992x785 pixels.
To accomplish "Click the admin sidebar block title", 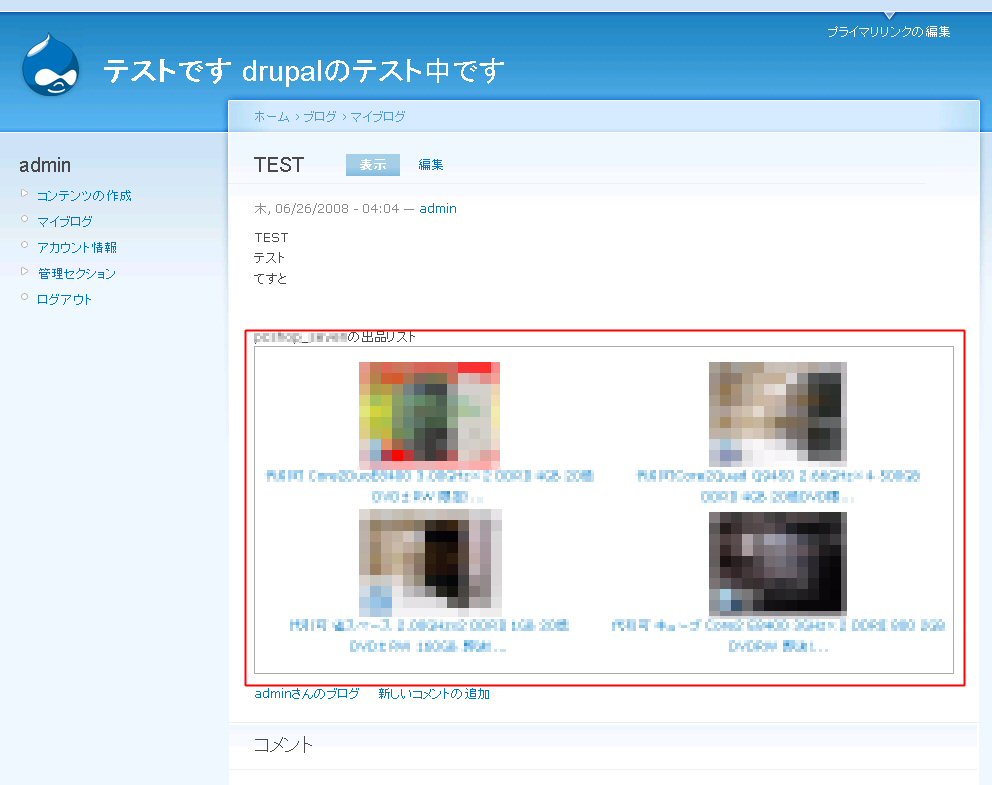I will [45, 165].
